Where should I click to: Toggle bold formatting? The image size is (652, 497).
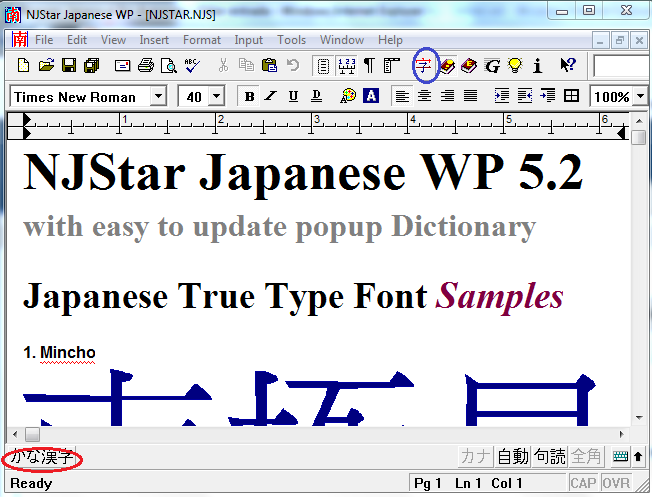pos(249,96)
